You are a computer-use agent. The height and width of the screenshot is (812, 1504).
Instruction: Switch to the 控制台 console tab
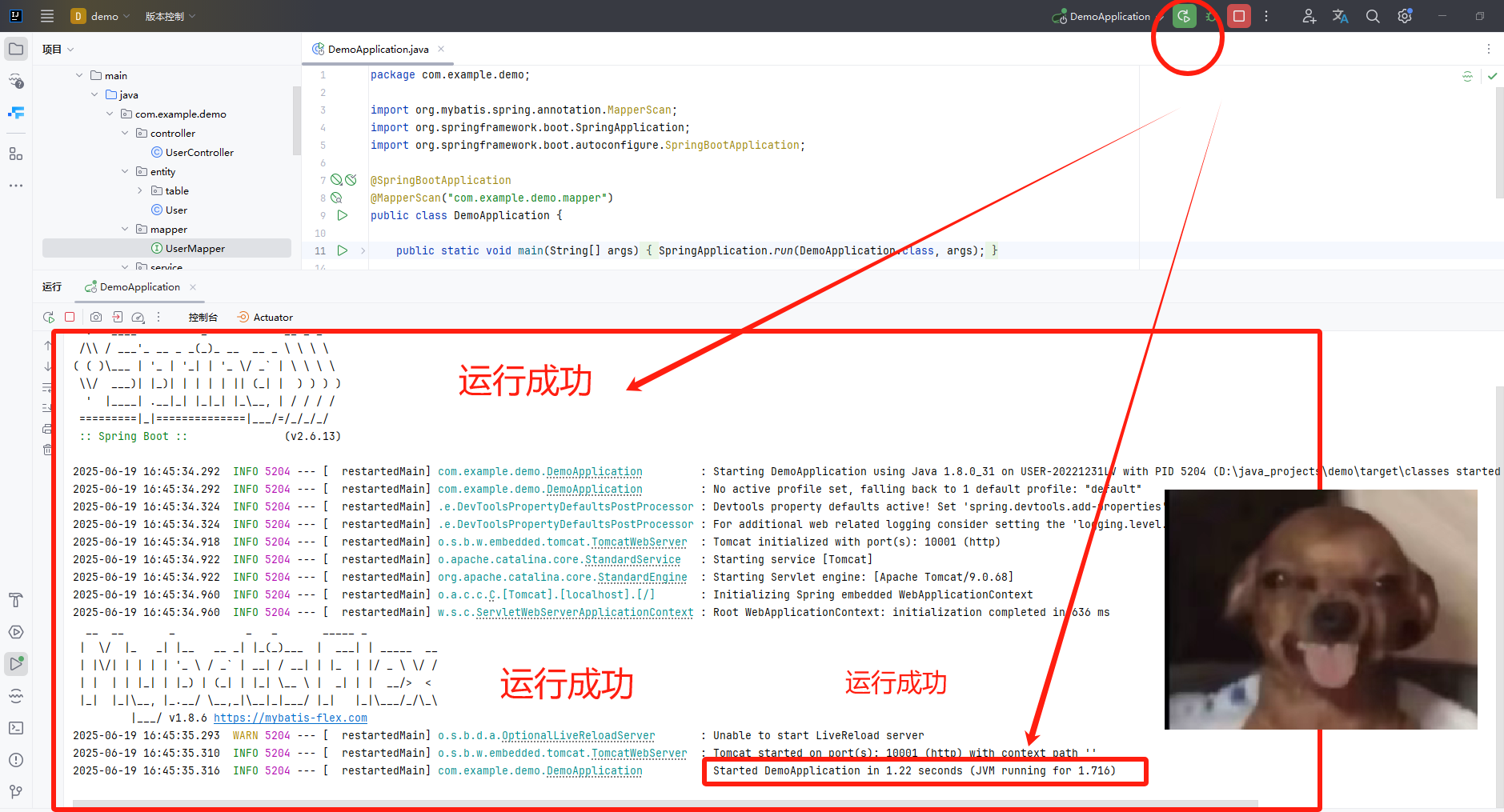point(203,317)
